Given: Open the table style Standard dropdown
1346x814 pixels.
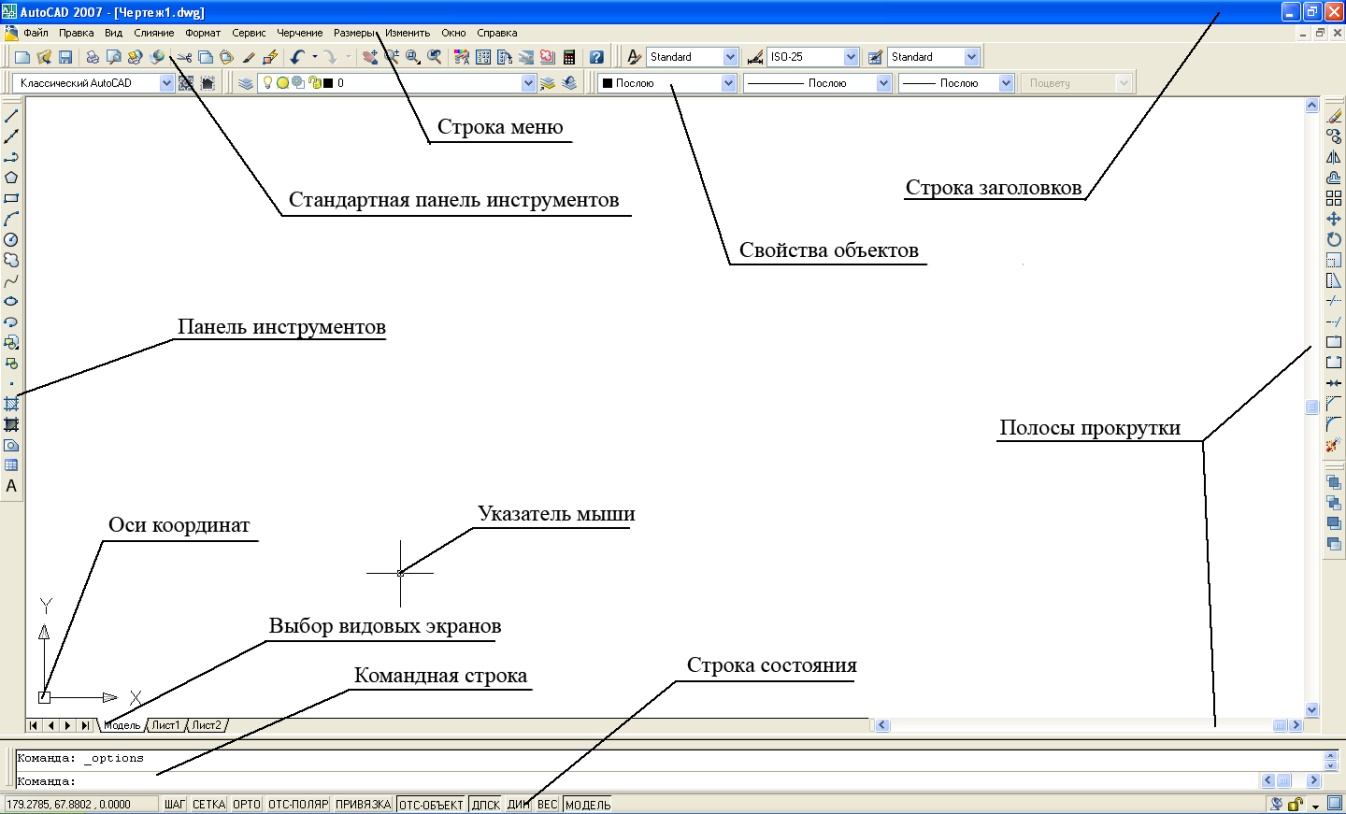Looking at the screenshot, I should click(971, 57).
